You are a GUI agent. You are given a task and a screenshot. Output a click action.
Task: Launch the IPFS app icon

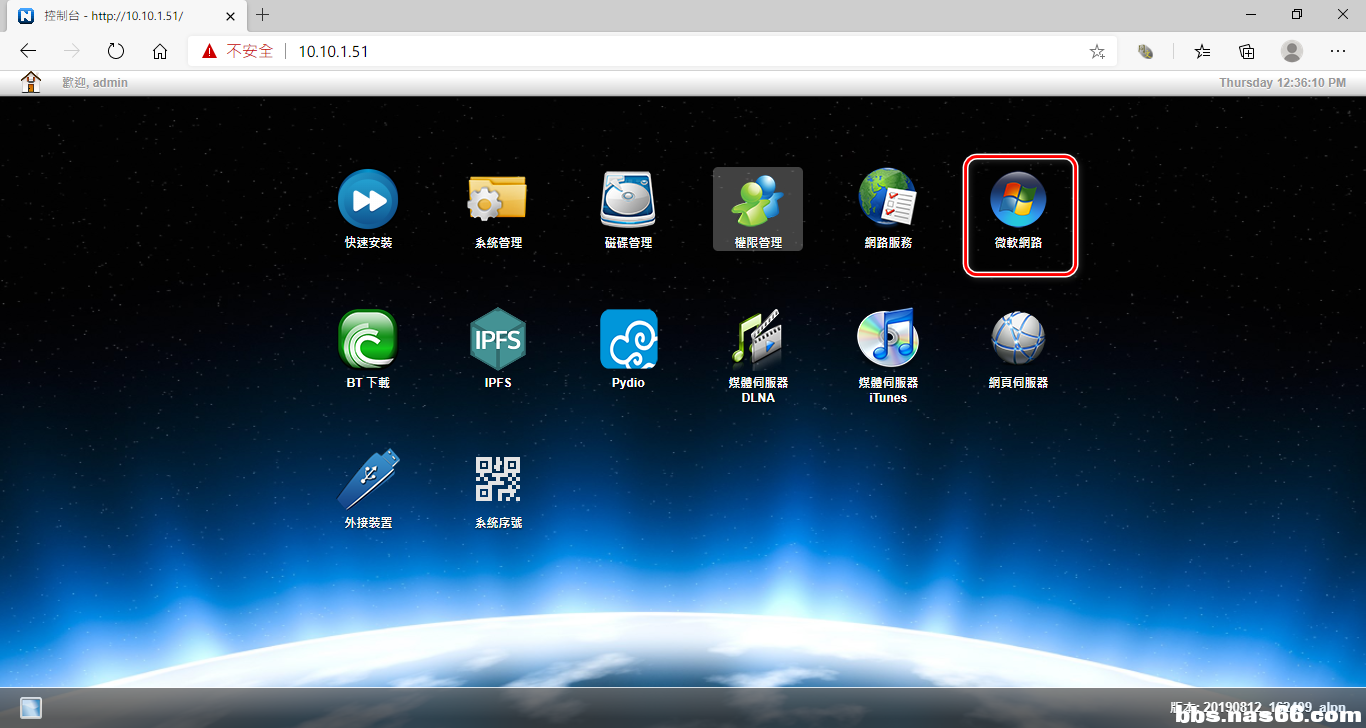coord(498,339)
